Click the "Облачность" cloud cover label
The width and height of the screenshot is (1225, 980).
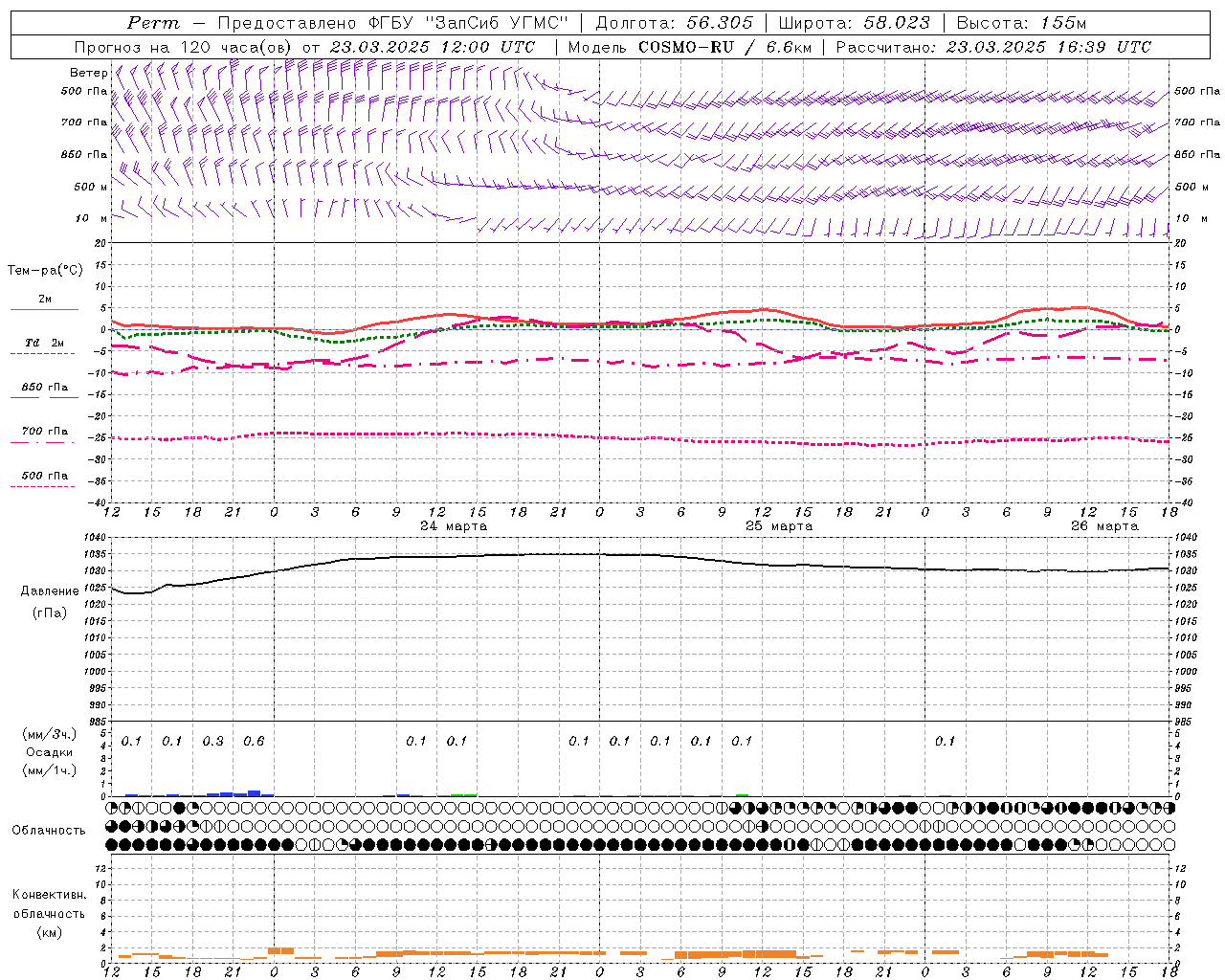[49, 831]
